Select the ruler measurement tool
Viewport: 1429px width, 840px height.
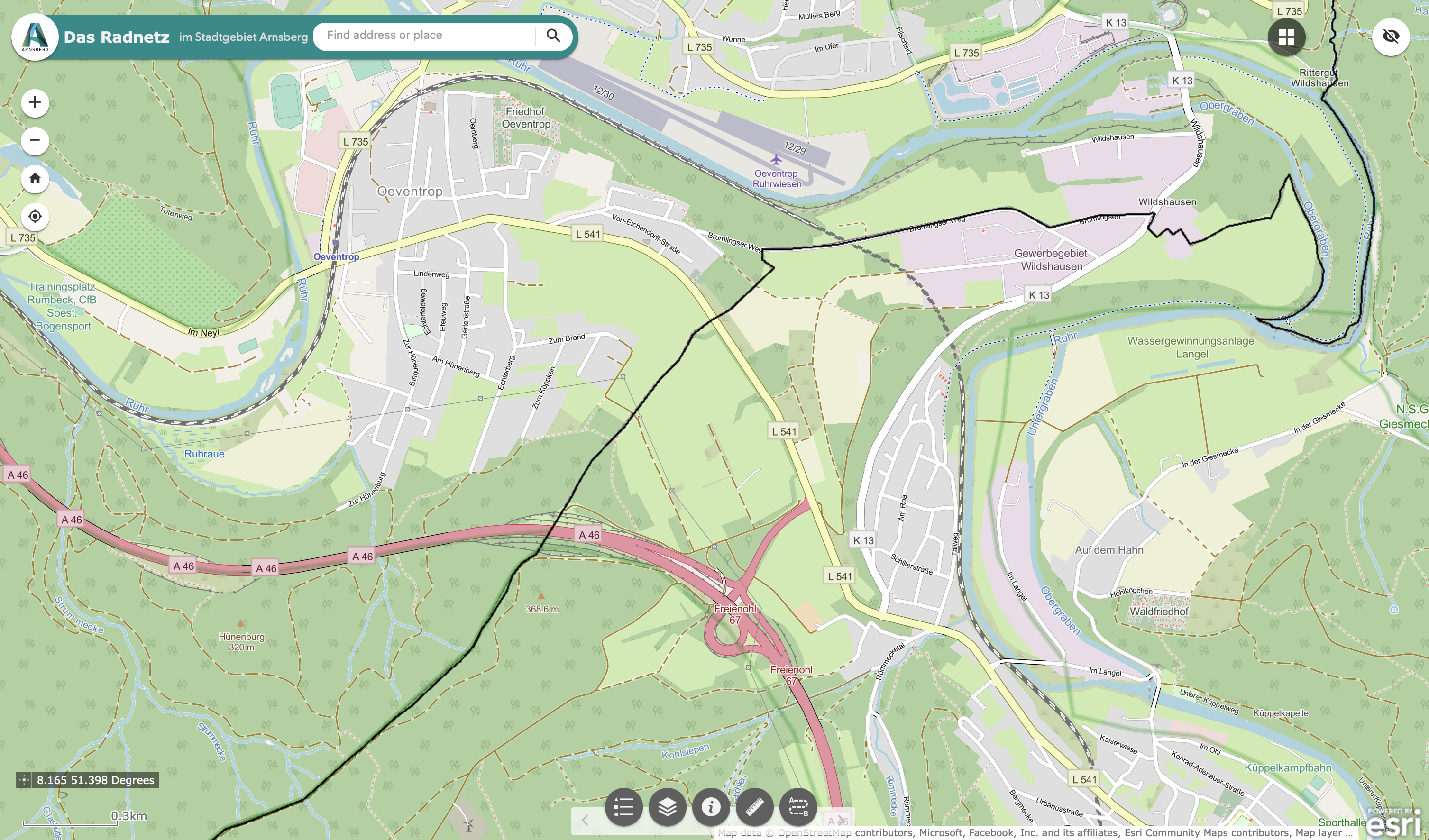[755, 806]
